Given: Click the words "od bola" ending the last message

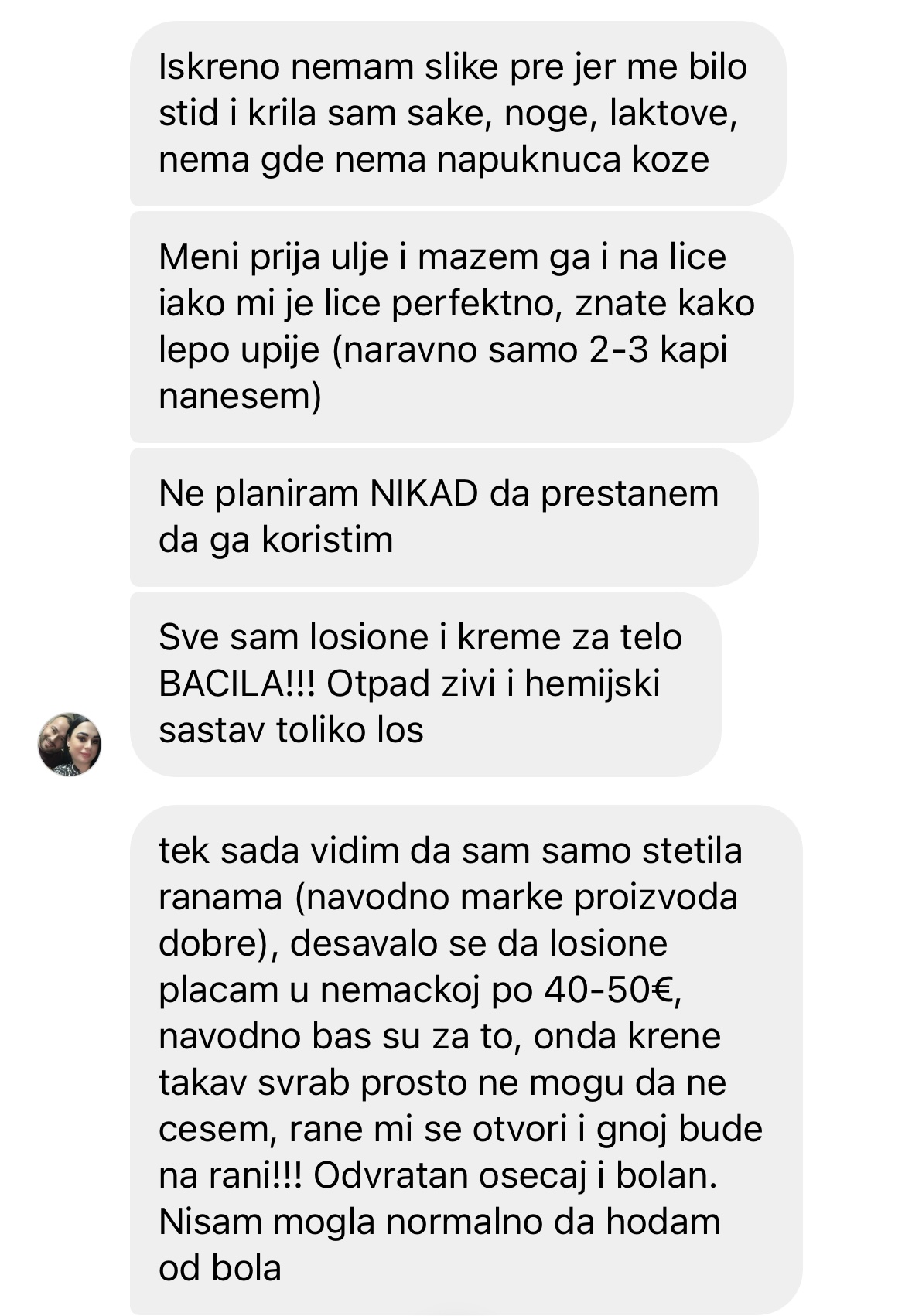Looking at the screenshot, I should [220, 1268].
